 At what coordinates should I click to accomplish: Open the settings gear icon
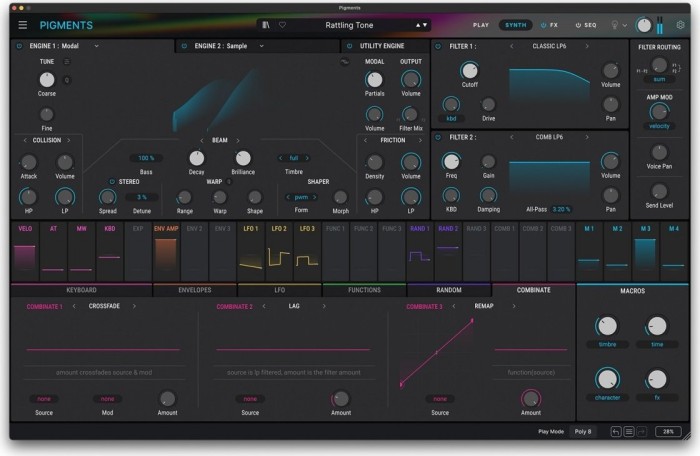pos(680,25)
